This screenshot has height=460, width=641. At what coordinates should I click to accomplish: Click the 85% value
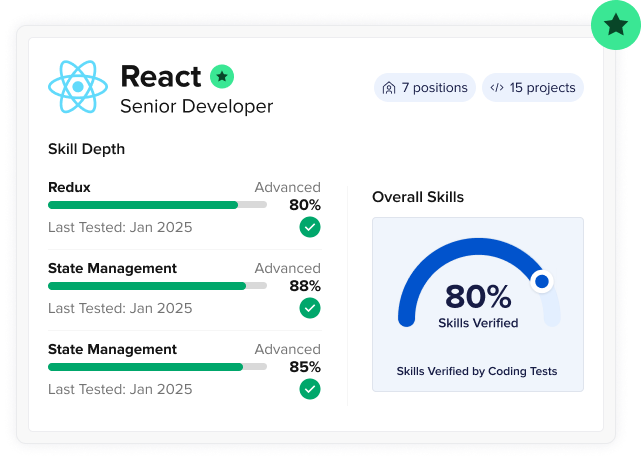[x=305, y=367]
